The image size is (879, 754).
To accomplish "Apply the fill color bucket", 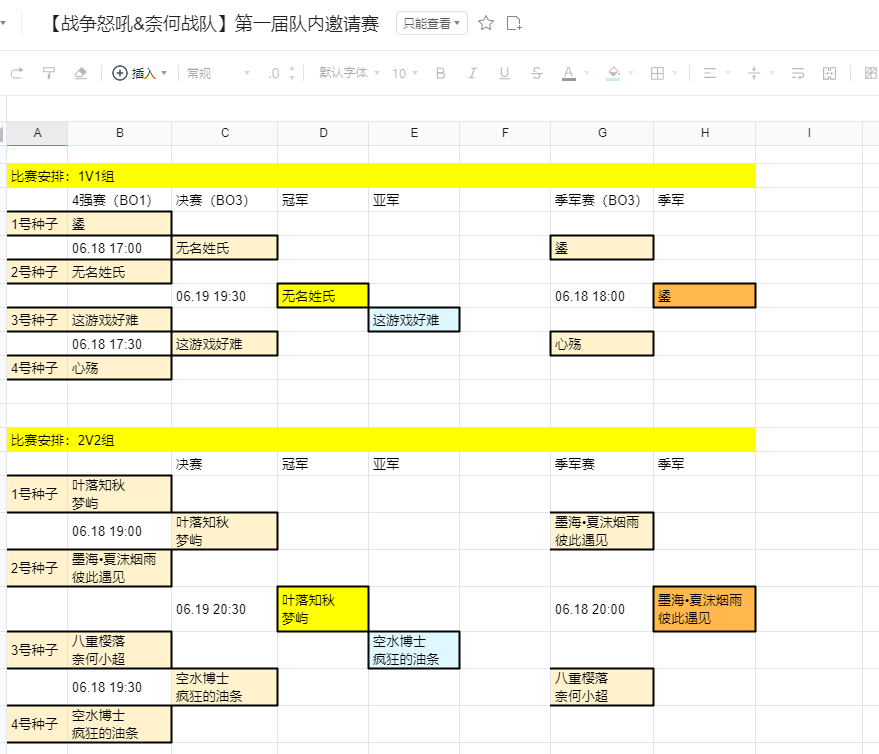I will pos(613,73).
